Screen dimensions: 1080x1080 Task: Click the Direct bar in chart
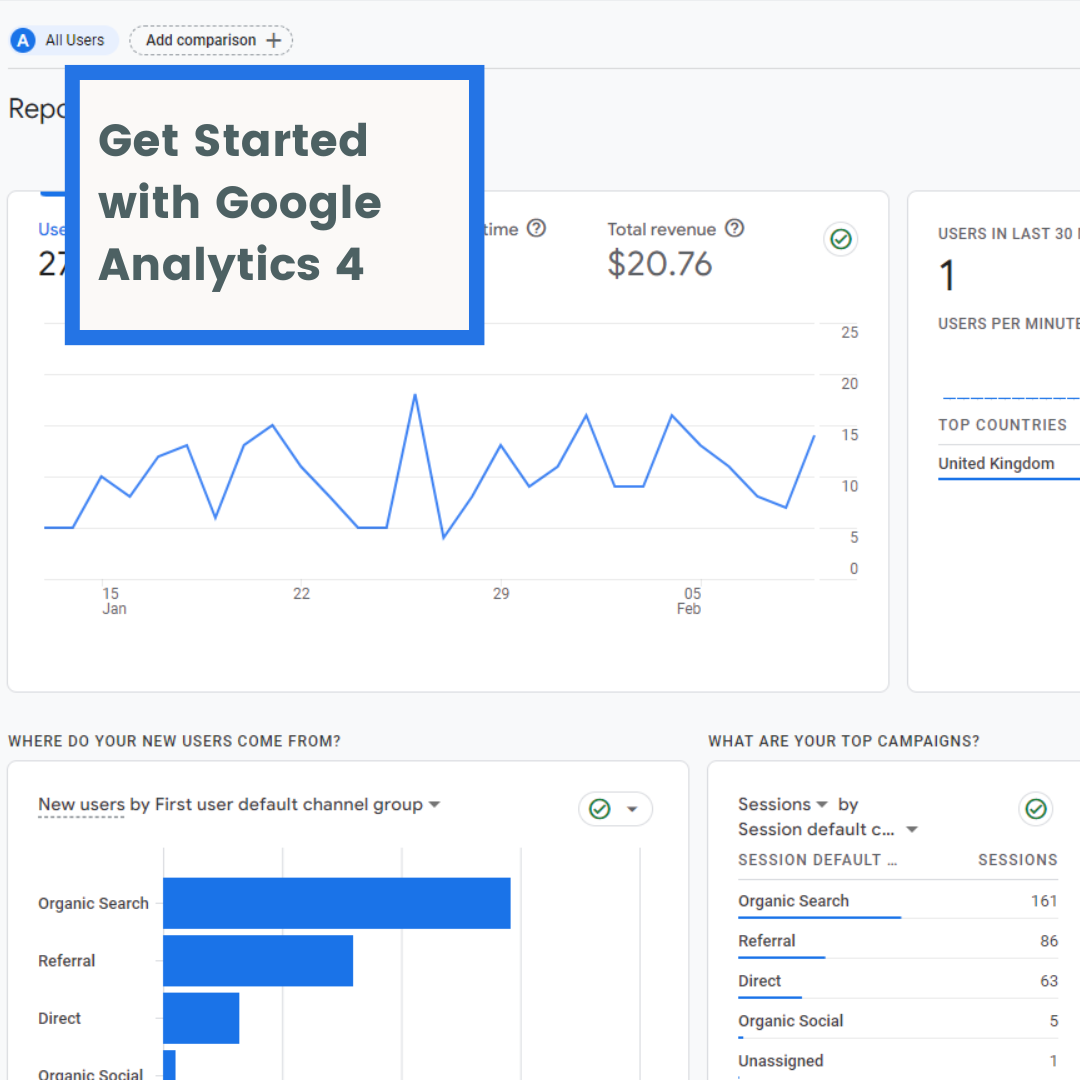pyautogui.click(x=201, y=1018)
